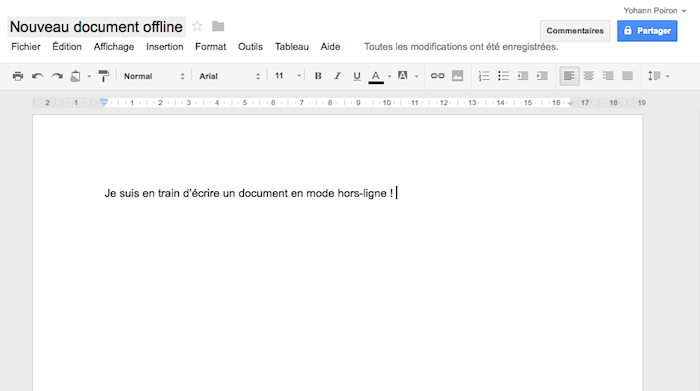Star the document
This screenshot has height=391, width=700.
coord(197,26)
